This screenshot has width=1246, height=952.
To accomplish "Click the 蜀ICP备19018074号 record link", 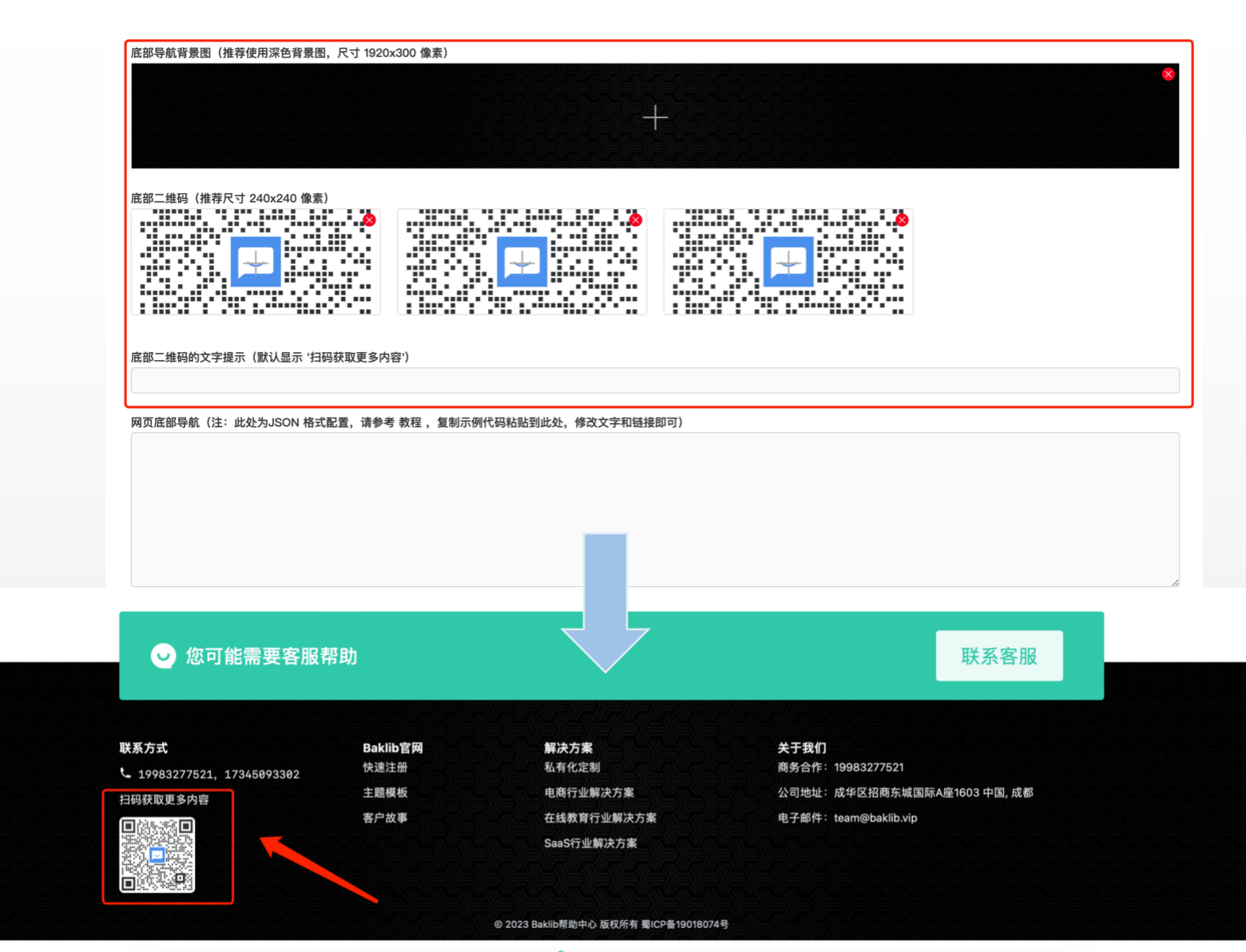I will point(685,924).
